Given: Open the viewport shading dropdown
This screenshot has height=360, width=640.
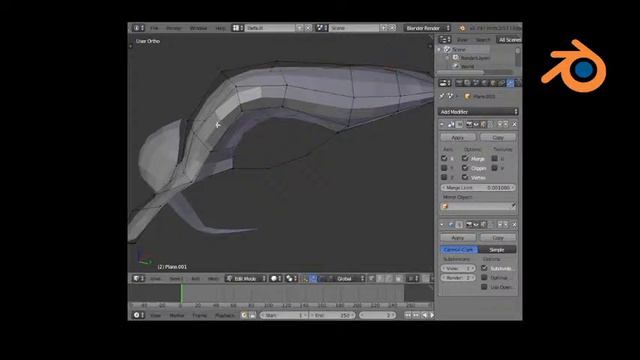Looking at the screenshot, I should coord(276,278).
